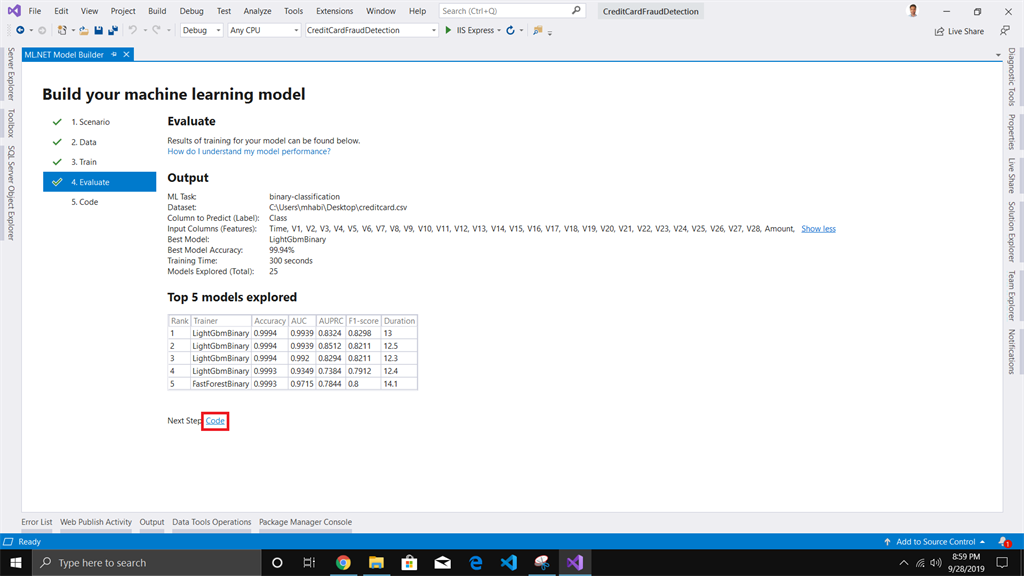Click the Code next step link
The height and width of the screenshot is (576, 1024).
[x=215, y=421]
